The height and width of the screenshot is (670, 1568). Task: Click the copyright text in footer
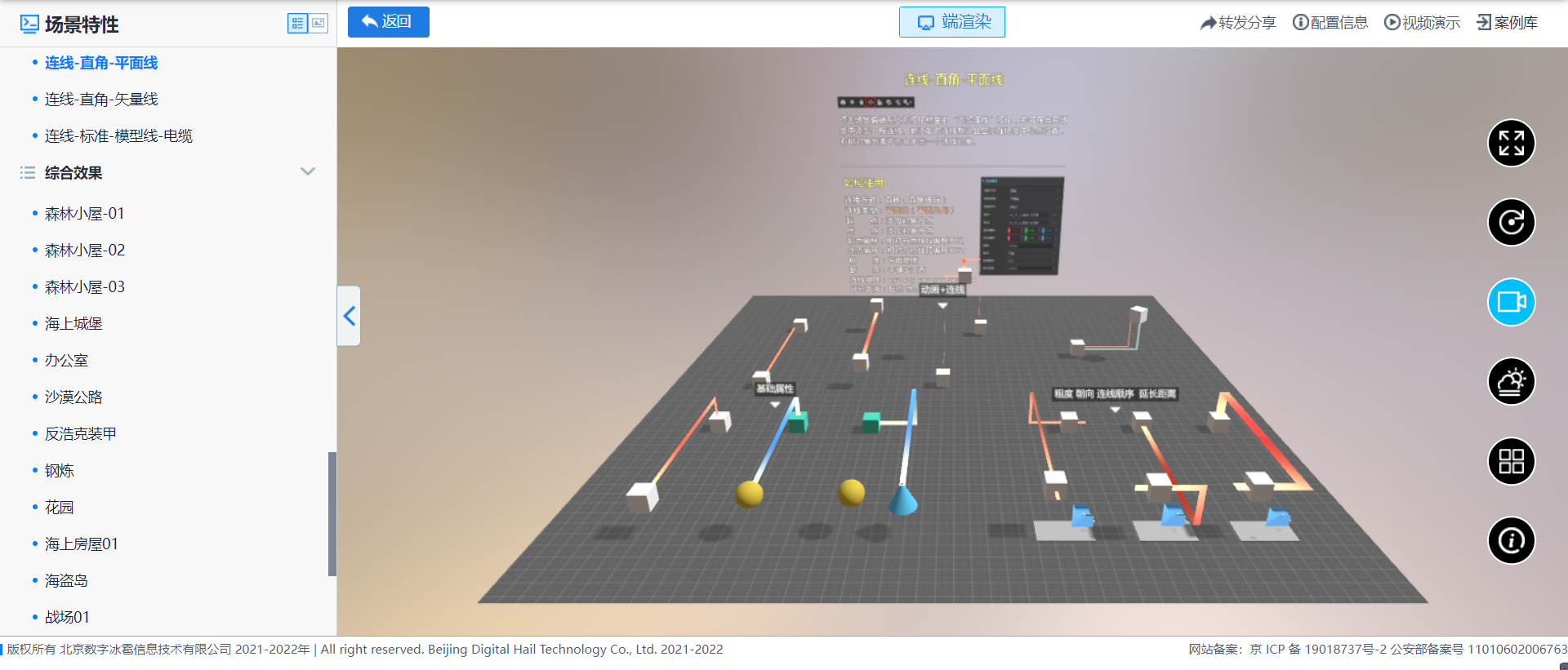click(365, 650)
